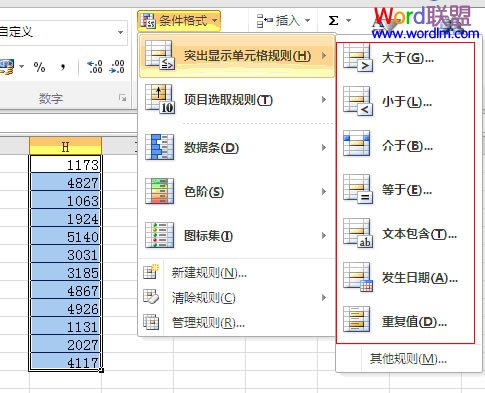Click the less than rule icon

click(x=358, y=101)
